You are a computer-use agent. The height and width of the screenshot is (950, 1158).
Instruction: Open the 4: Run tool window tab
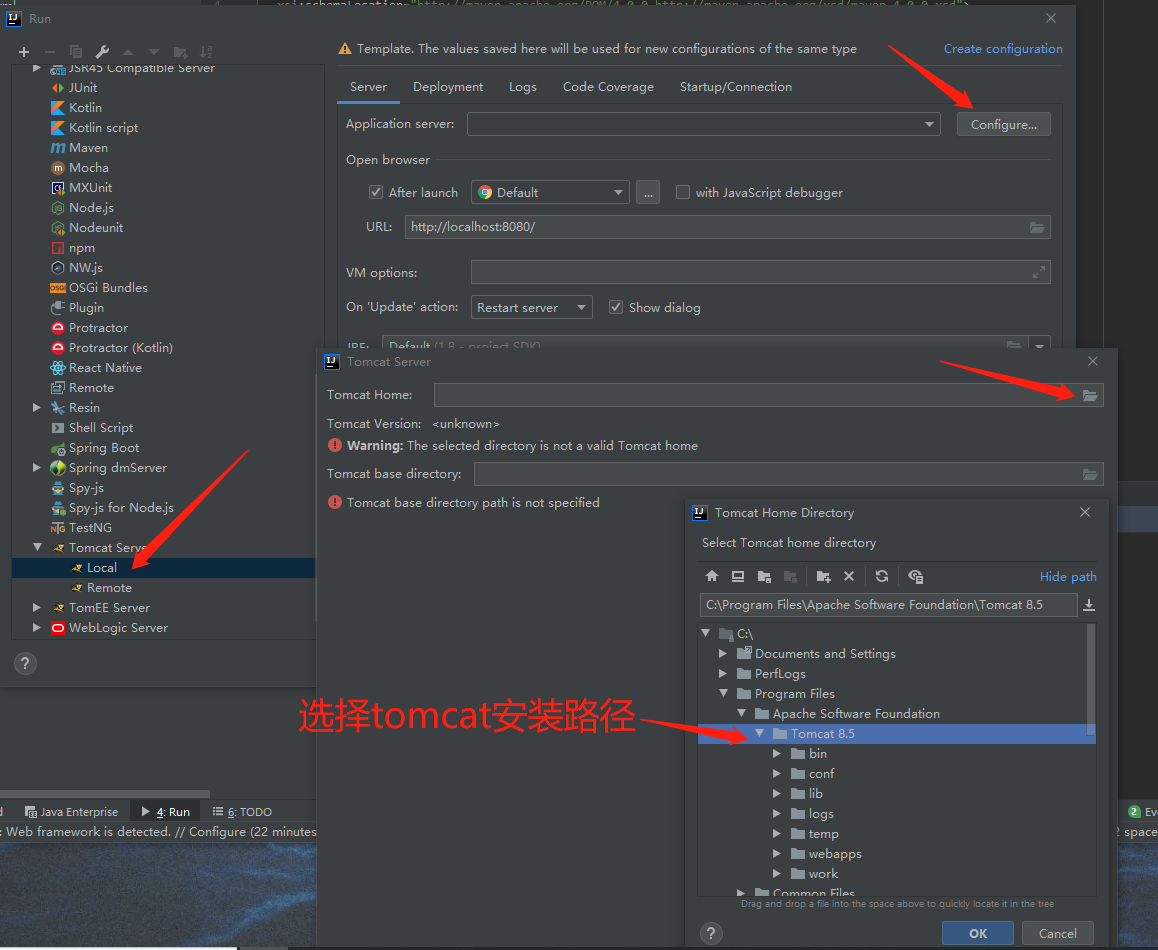(166, 812)
